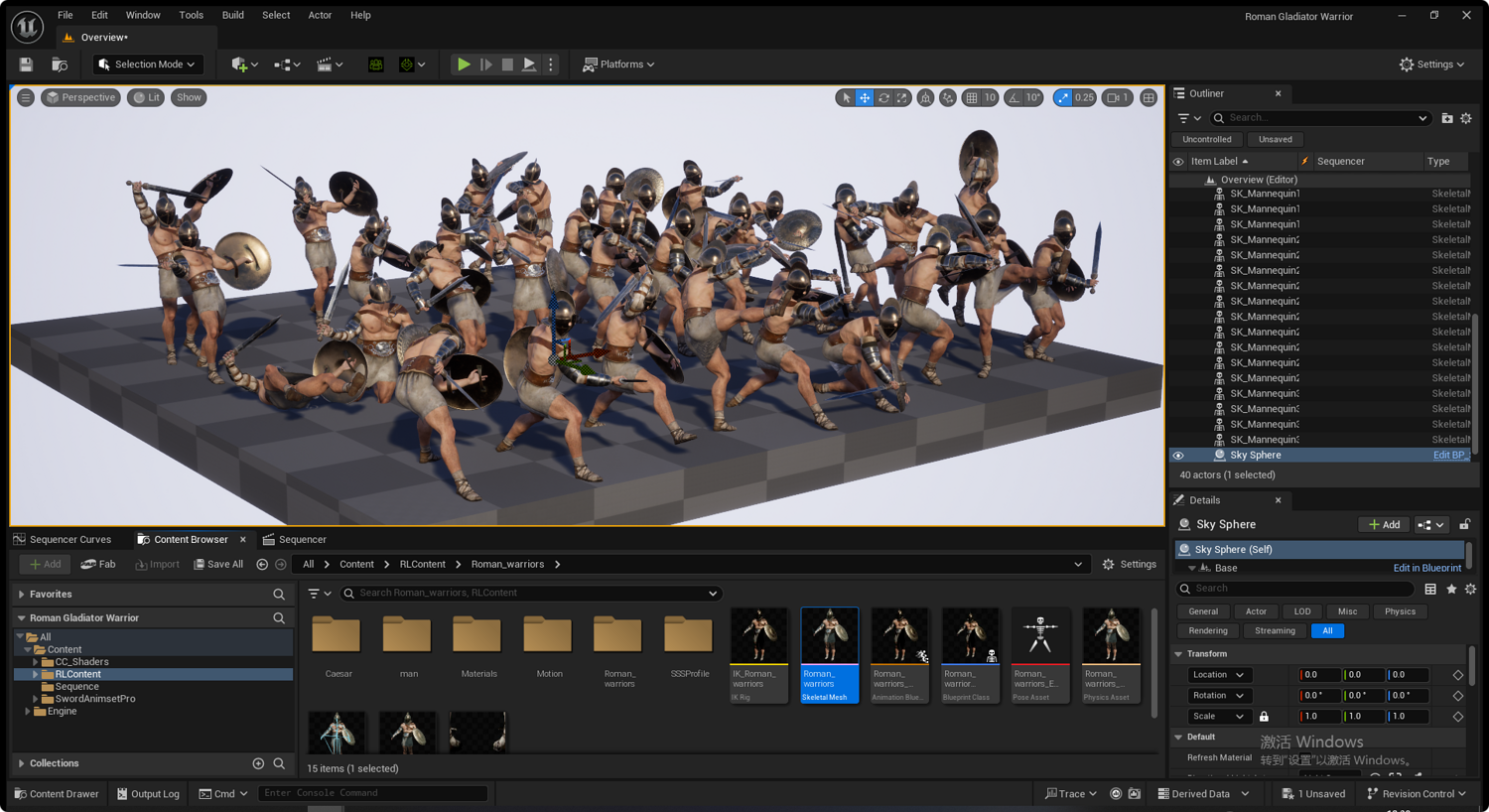Lock the Details panel with padlock icon
Viewport: 1489px width, 812px height.
[x=1465, y=524]
